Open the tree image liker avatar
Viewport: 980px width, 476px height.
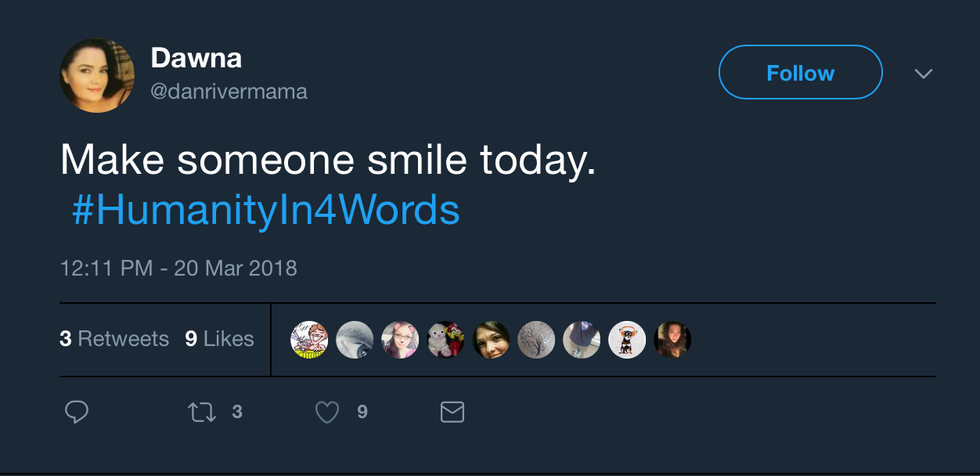[x=536, y=340]
